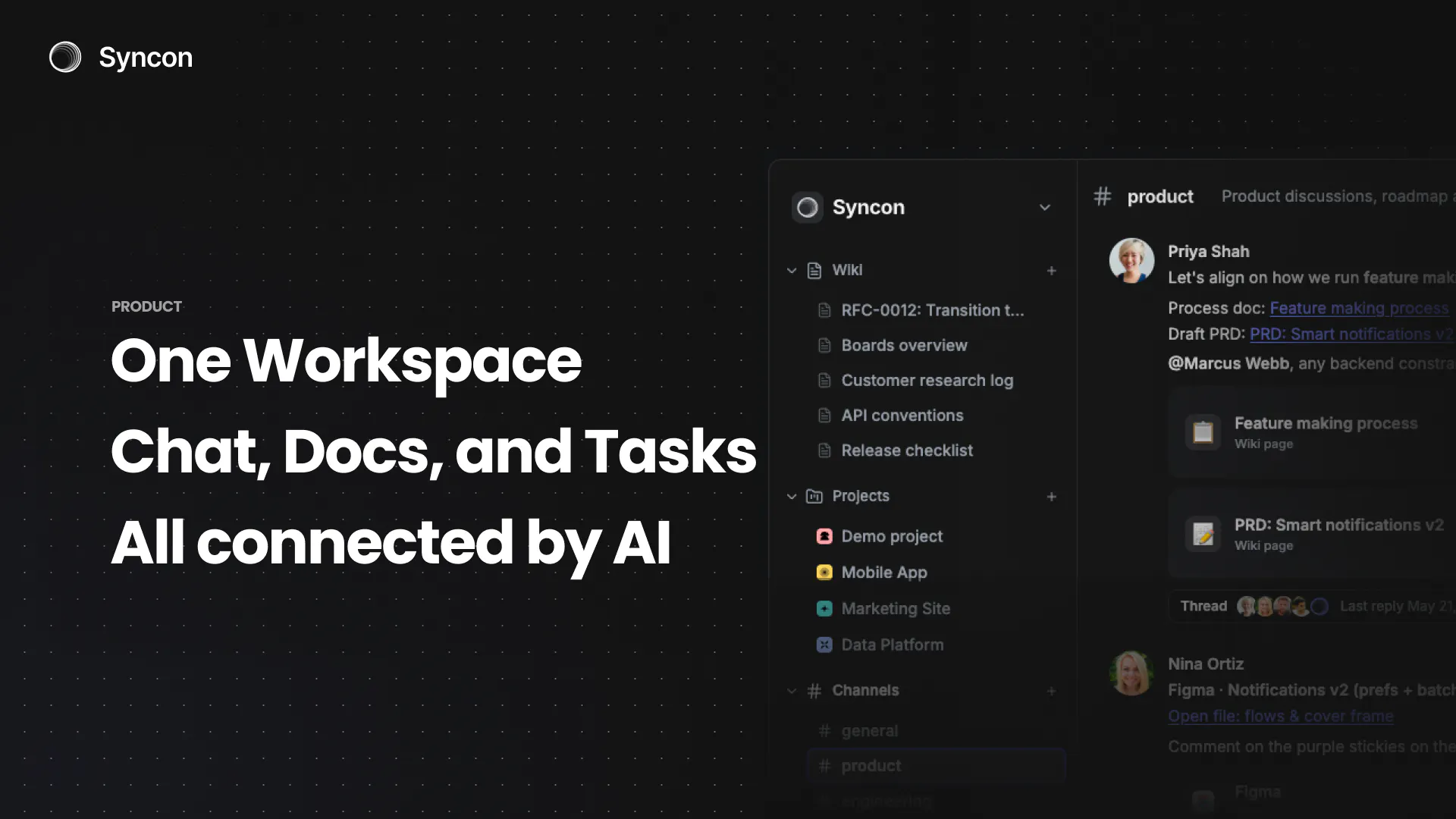Viewport: 1456px width, 819px height.
Task: Open Priya Shah's profile avatar
Action: [x=1131, y=261]
